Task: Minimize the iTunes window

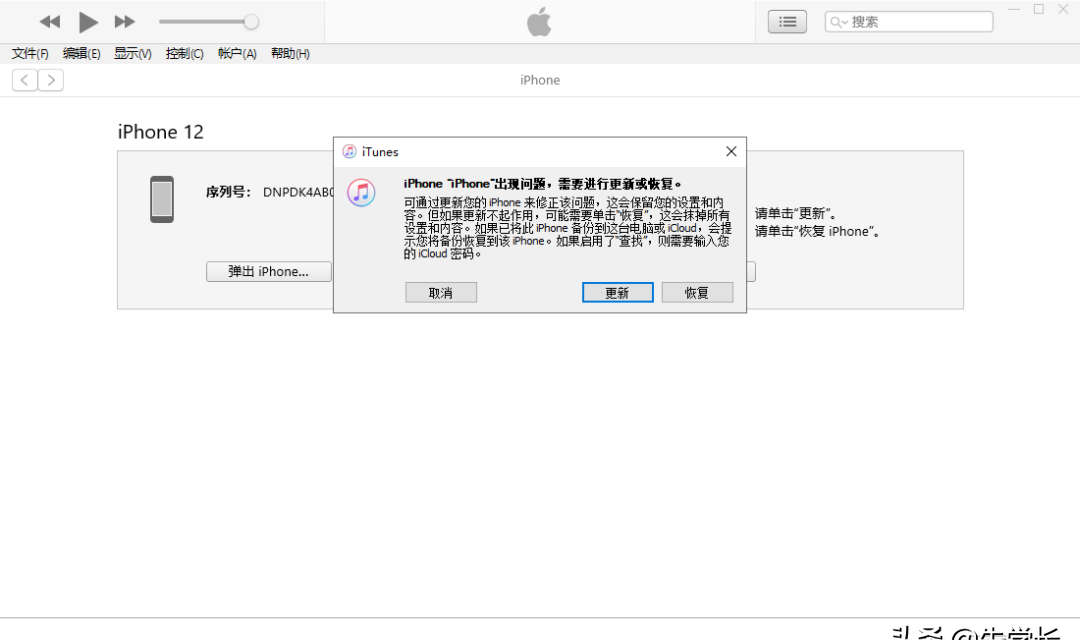Action: click(1014, 9)
